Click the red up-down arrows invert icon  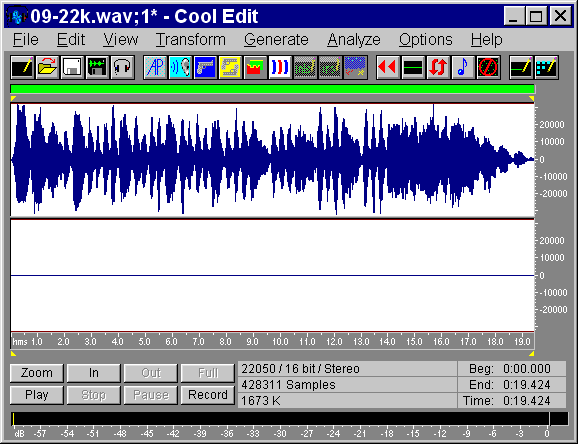[x=438, y=67]
